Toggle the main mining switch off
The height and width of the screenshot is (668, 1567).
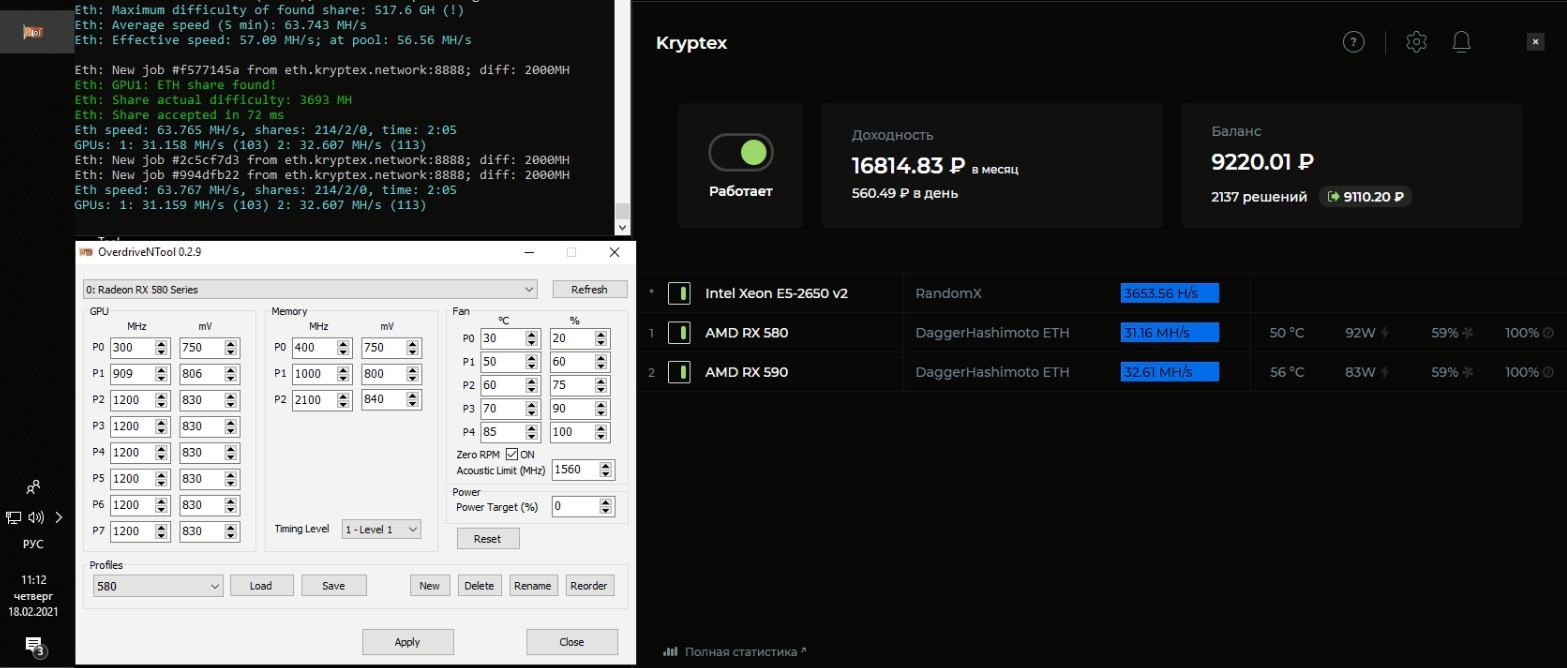[x=740, y=152]
